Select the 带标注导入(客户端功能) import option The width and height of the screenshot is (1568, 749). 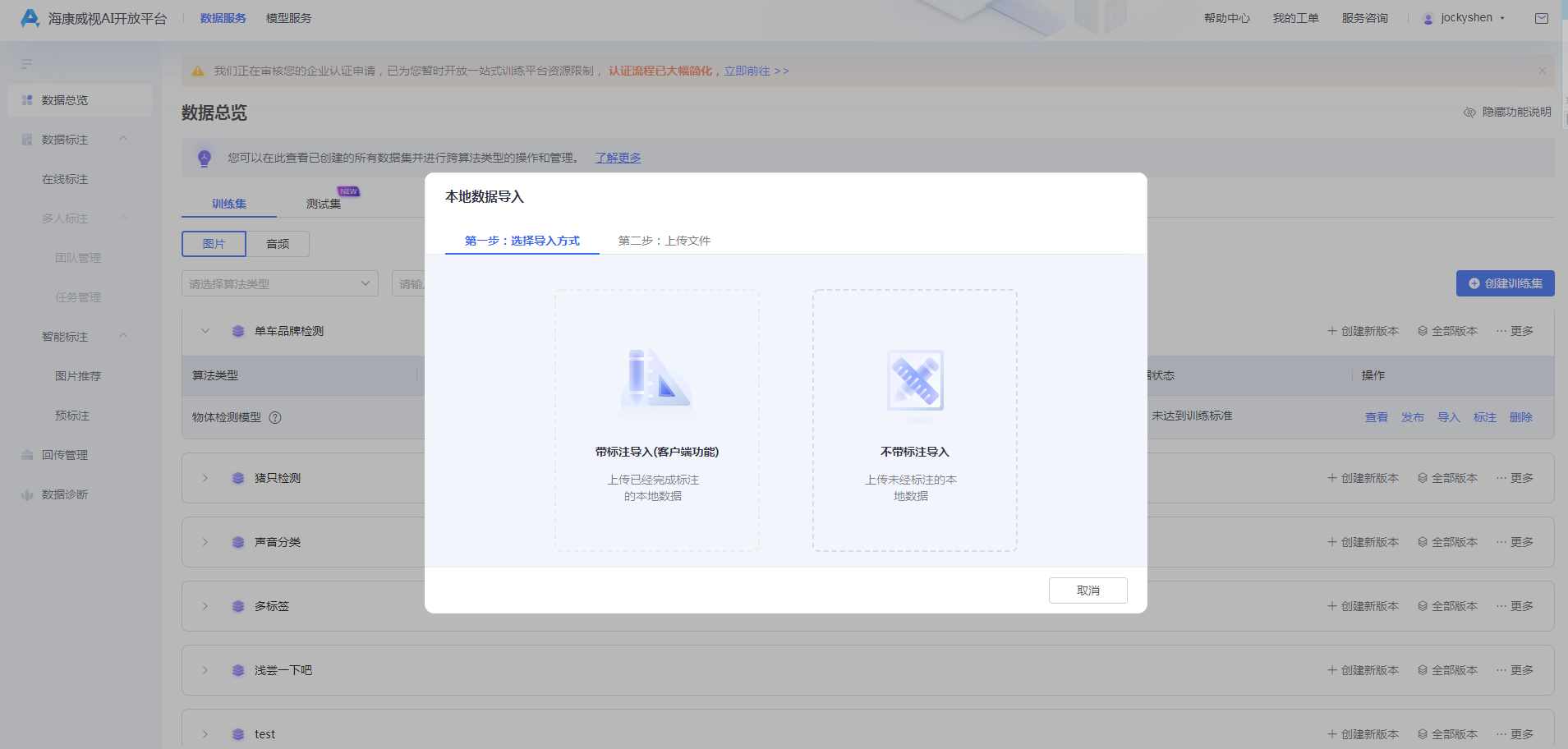(x=656, y=420)
